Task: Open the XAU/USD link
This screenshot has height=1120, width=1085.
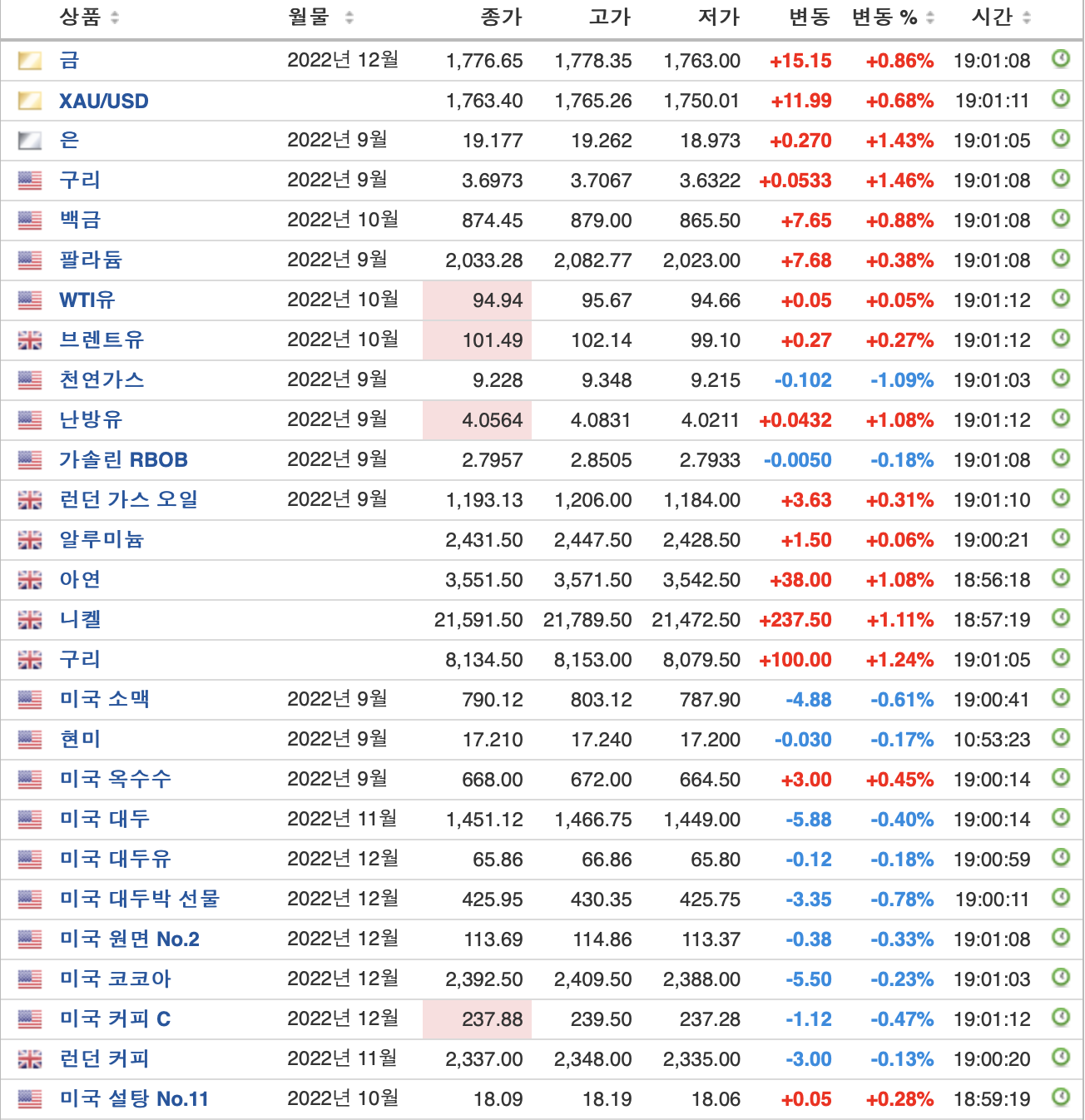Action: (104, 101)
